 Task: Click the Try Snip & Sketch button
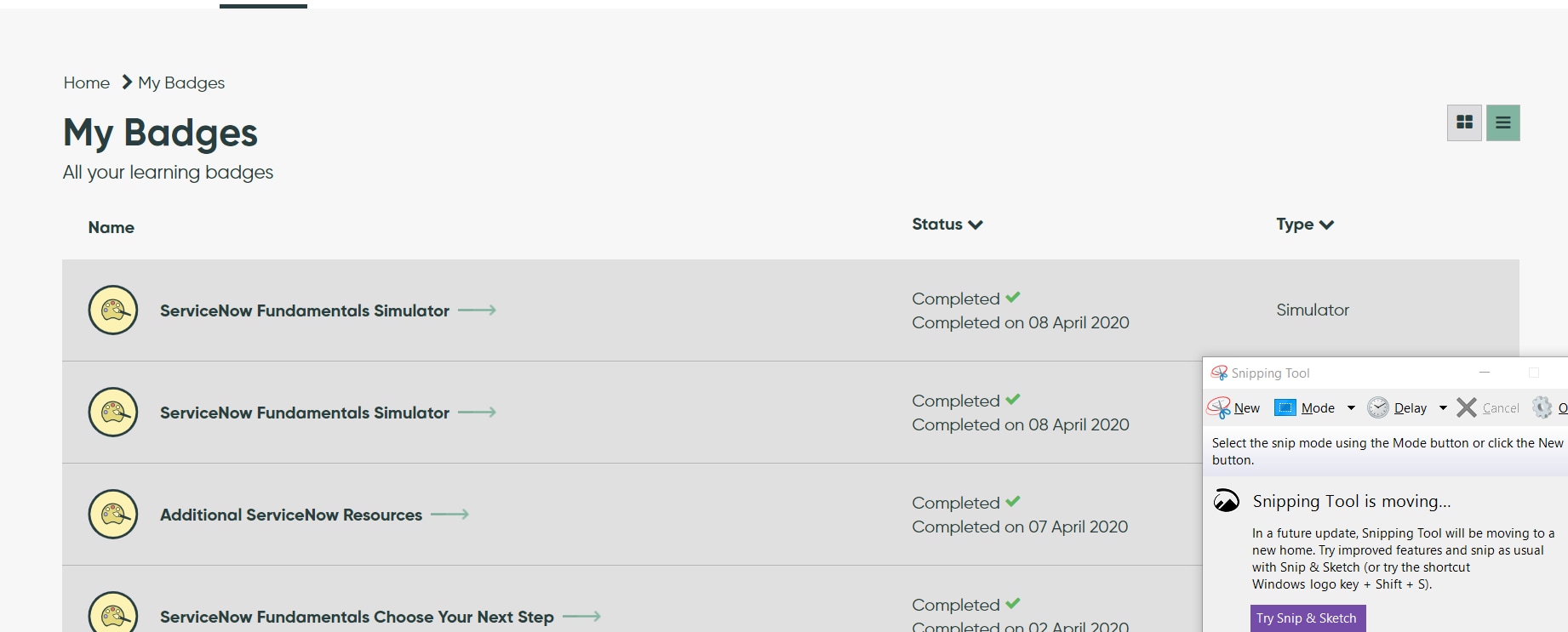[x=1307, y=618]
